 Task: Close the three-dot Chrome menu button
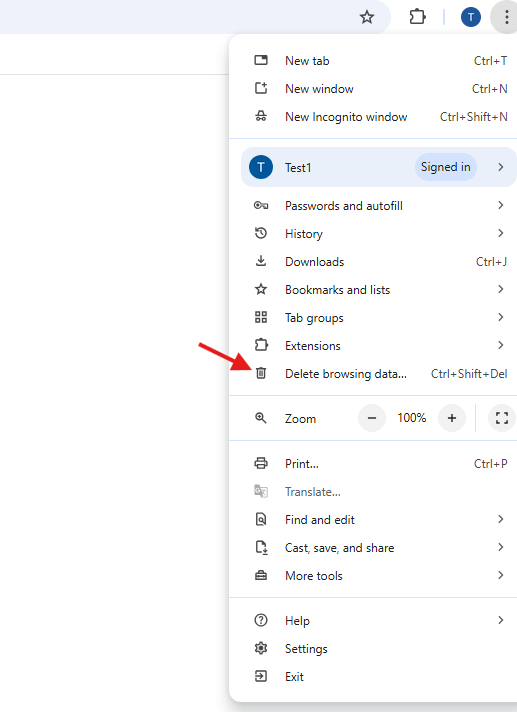pyautogui.click(x=505, y=17)
